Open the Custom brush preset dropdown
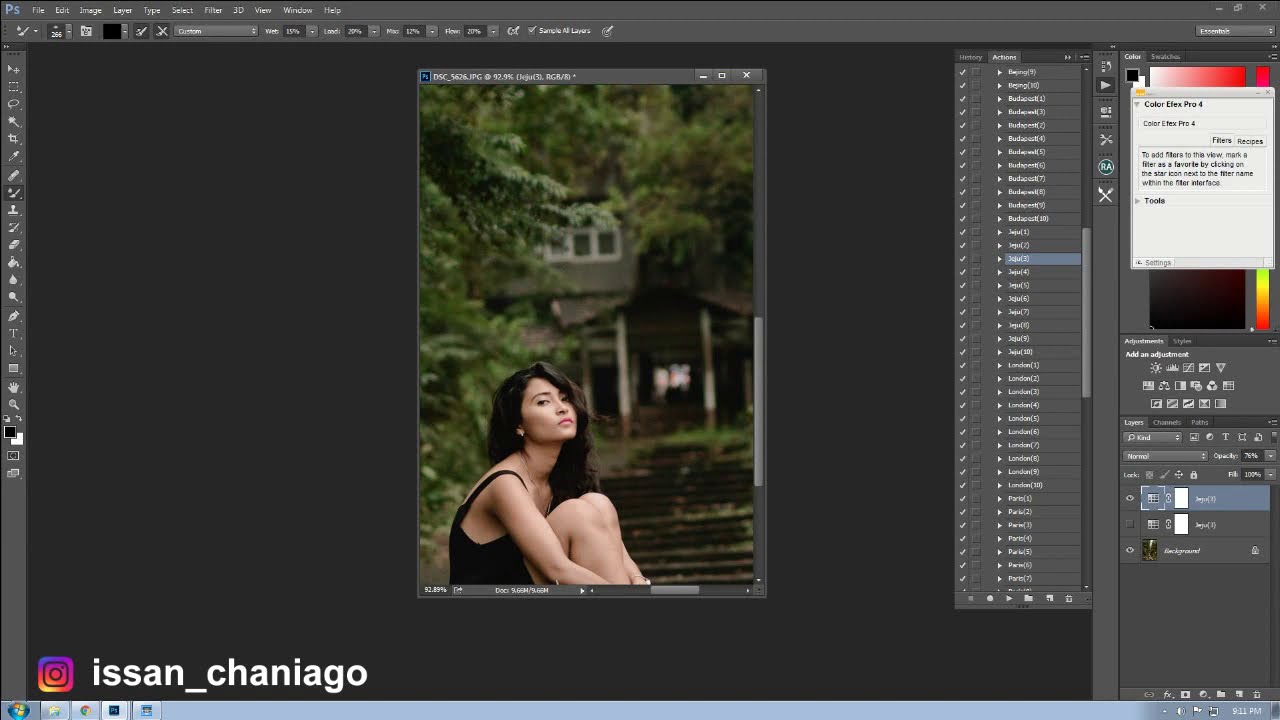Screen dimensions: 1280x720 tap(217, 31)
